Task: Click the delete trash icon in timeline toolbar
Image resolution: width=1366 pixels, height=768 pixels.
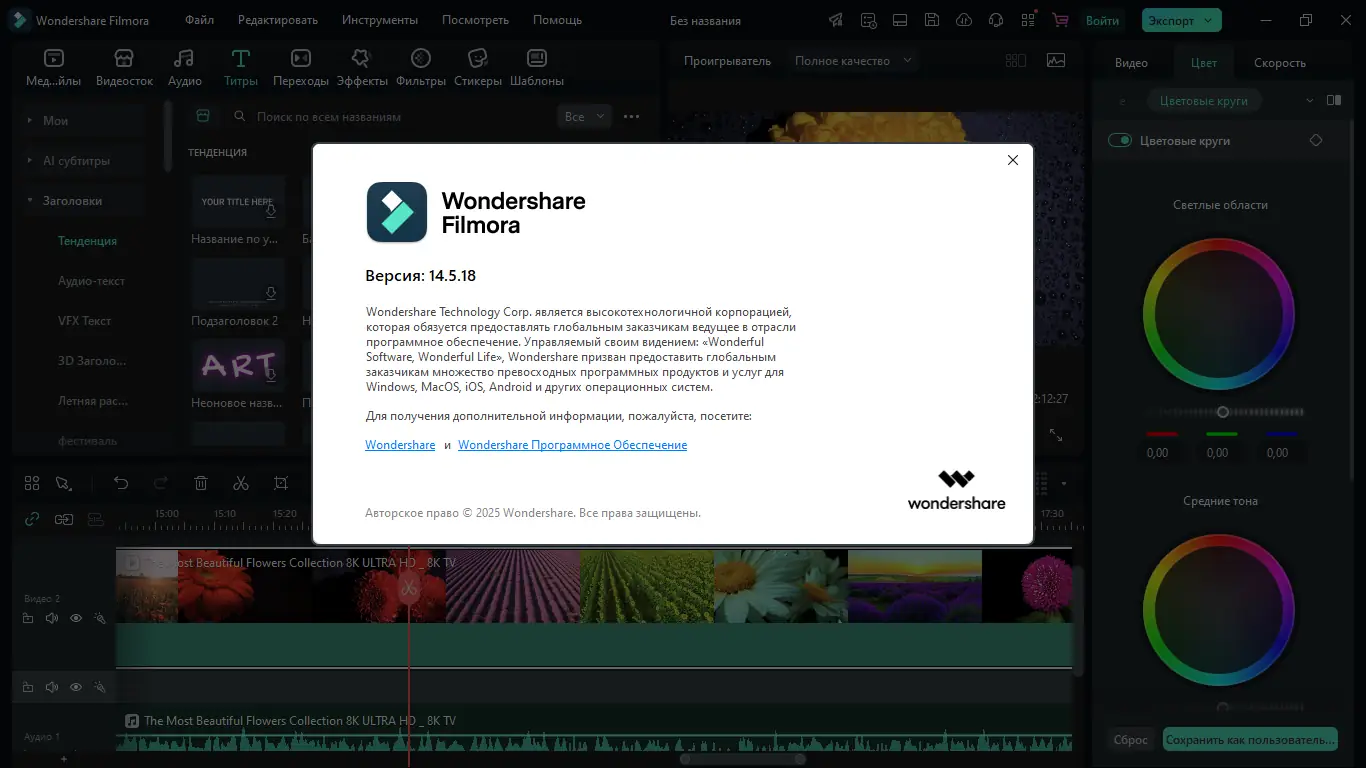Action: 201,483
